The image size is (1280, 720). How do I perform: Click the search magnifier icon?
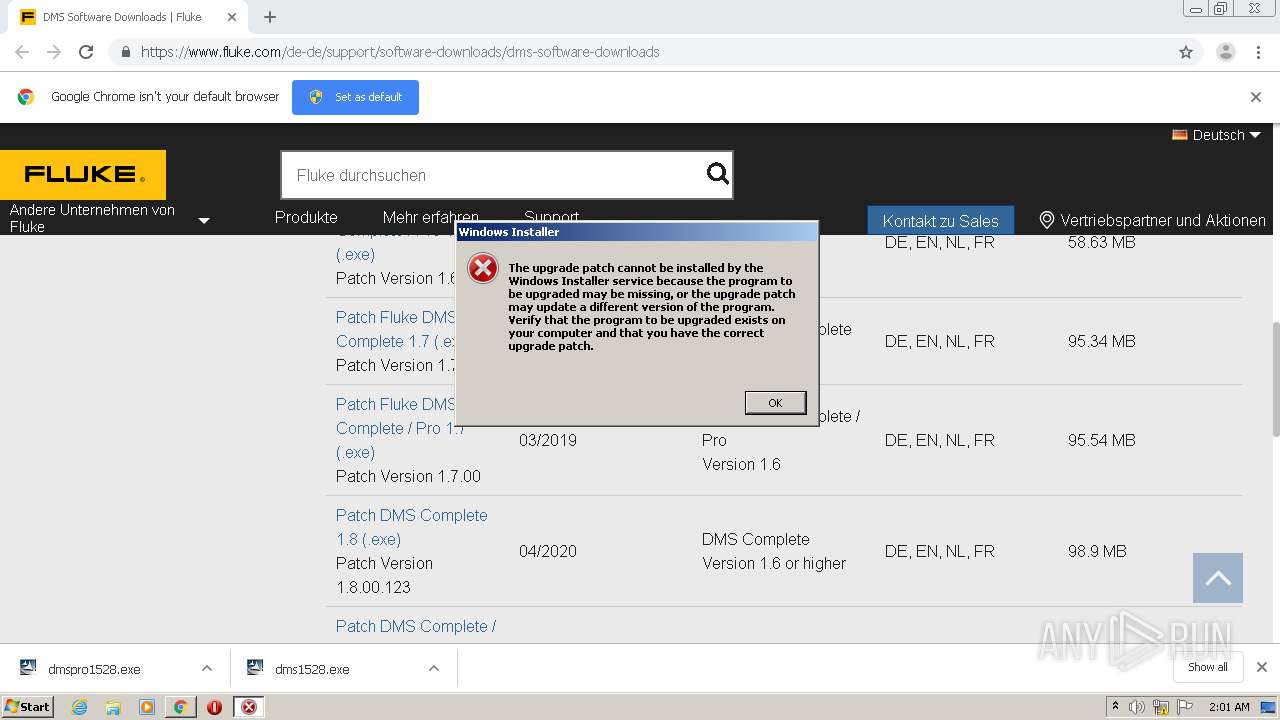pos(718,174)
